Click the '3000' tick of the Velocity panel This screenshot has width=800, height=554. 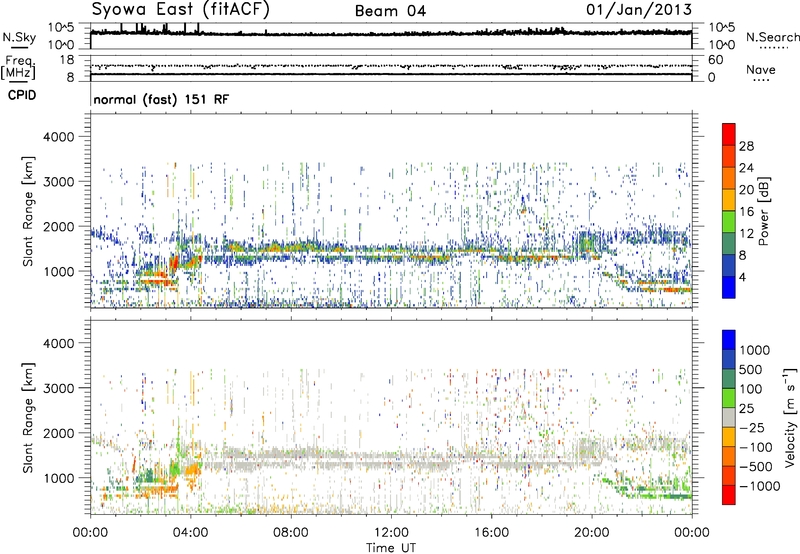(x=59, y=388)
